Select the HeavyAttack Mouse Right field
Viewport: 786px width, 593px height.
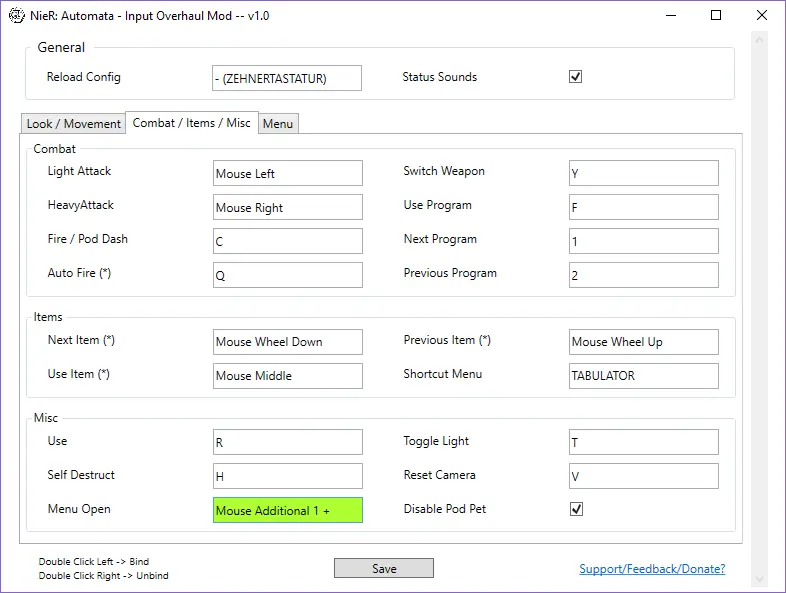point(288,207)
